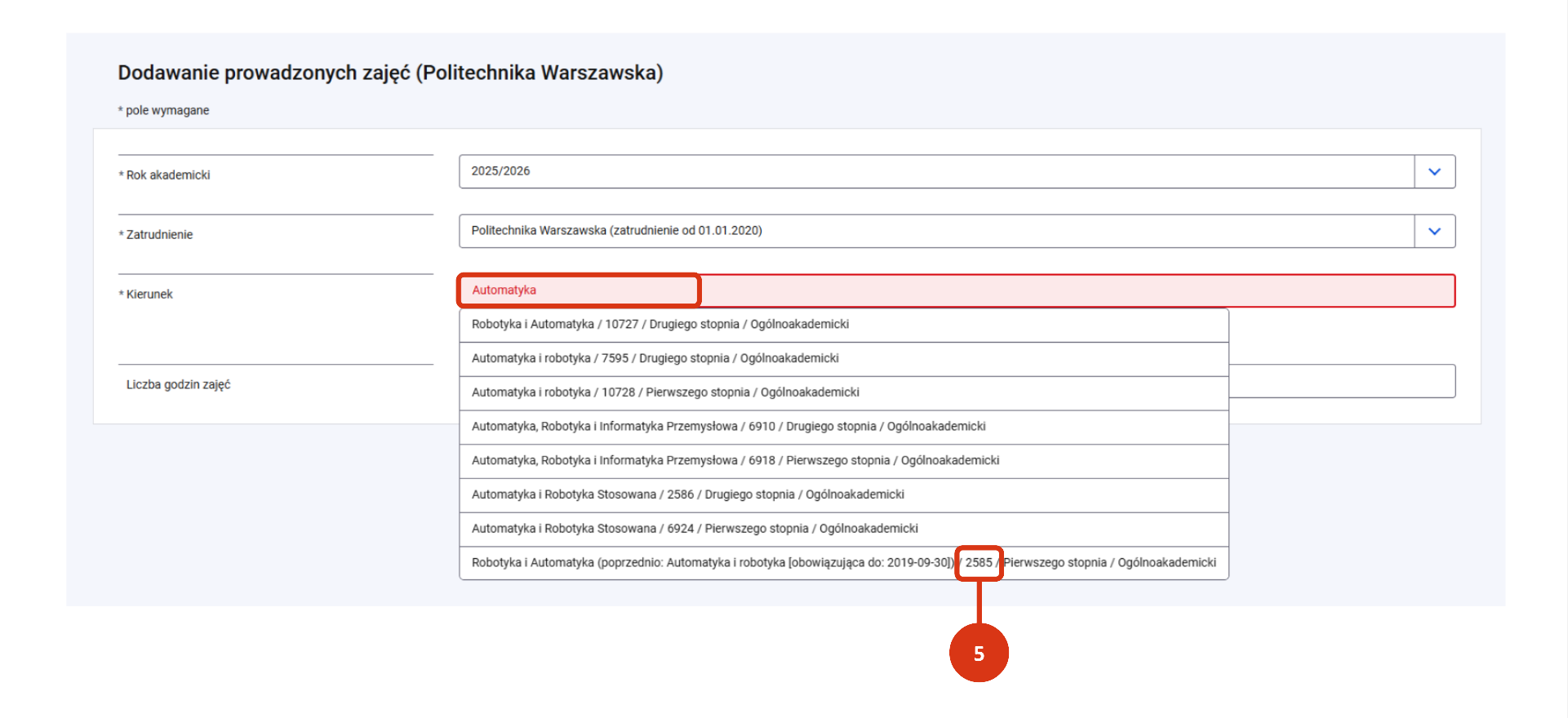Click the Rok akademicki label
The height and width of the screenshot is (718, 1568).
(168, 175)
